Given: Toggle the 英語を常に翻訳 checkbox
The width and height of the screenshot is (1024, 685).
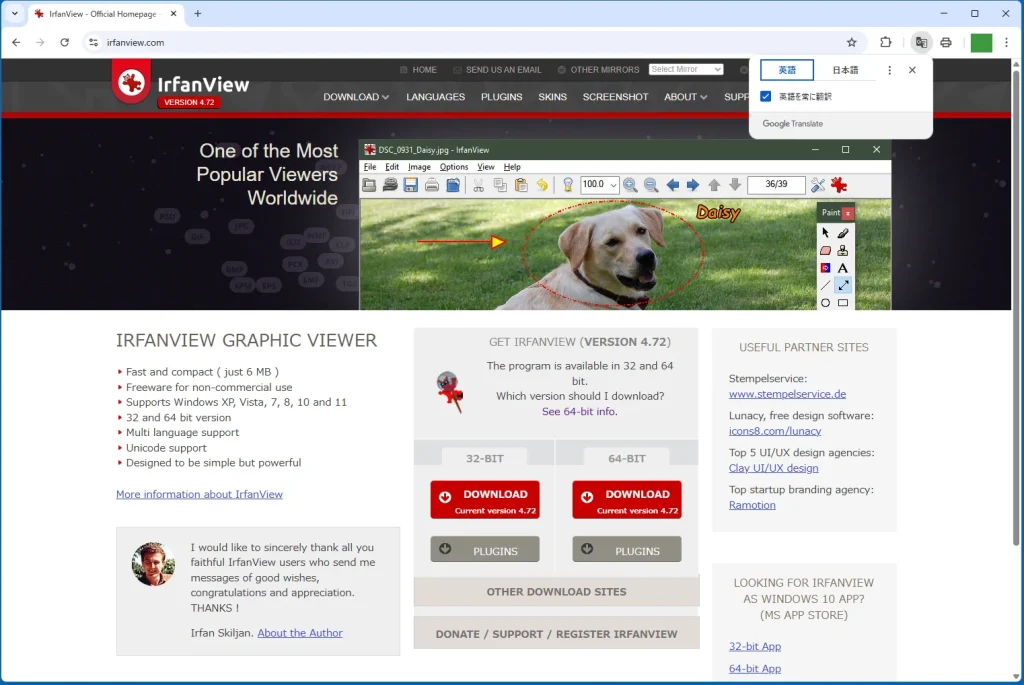Looking at the screenshot, I should click(765, 97).
